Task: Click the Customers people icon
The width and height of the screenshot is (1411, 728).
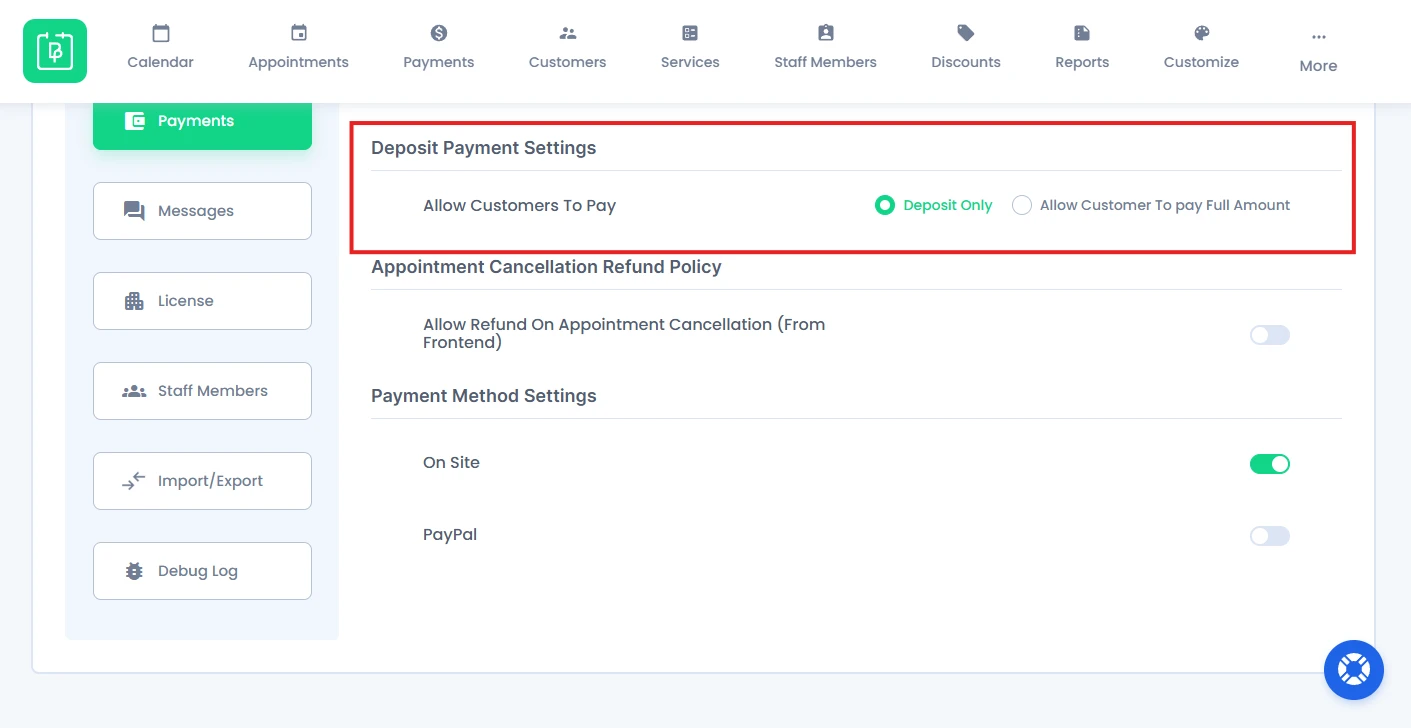Action: tap(568, 33)
